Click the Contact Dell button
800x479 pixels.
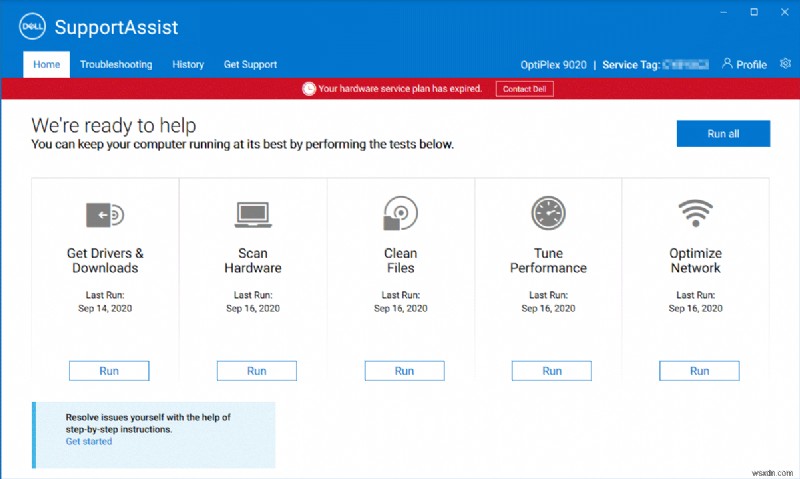pyautogui.click(x=525, y=89)
